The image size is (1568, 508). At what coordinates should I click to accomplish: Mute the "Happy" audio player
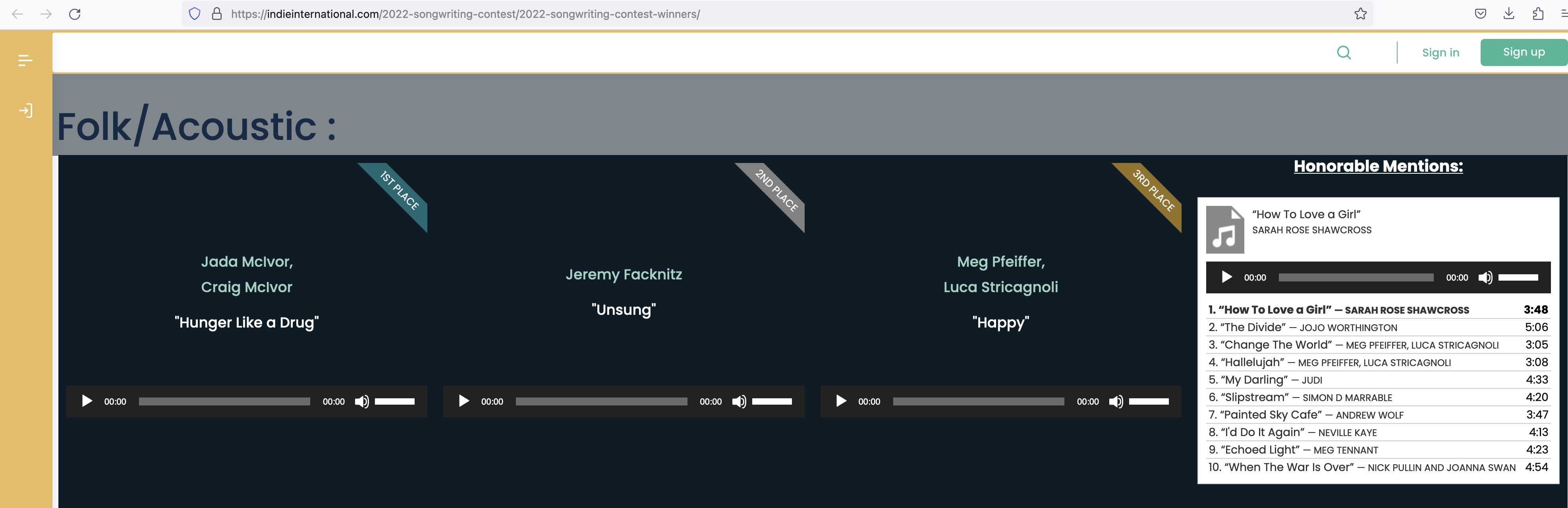point(1115,401)
